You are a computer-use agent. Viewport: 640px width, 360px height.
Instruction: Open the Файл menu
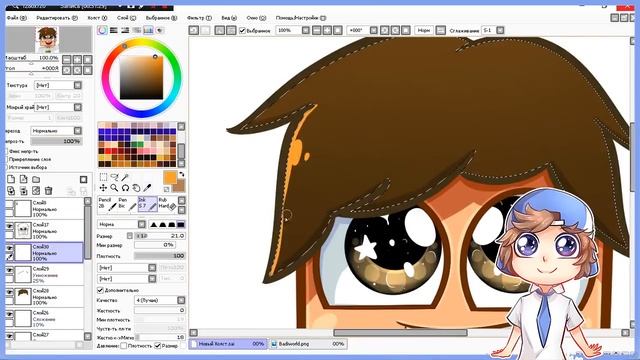point(16,18)
